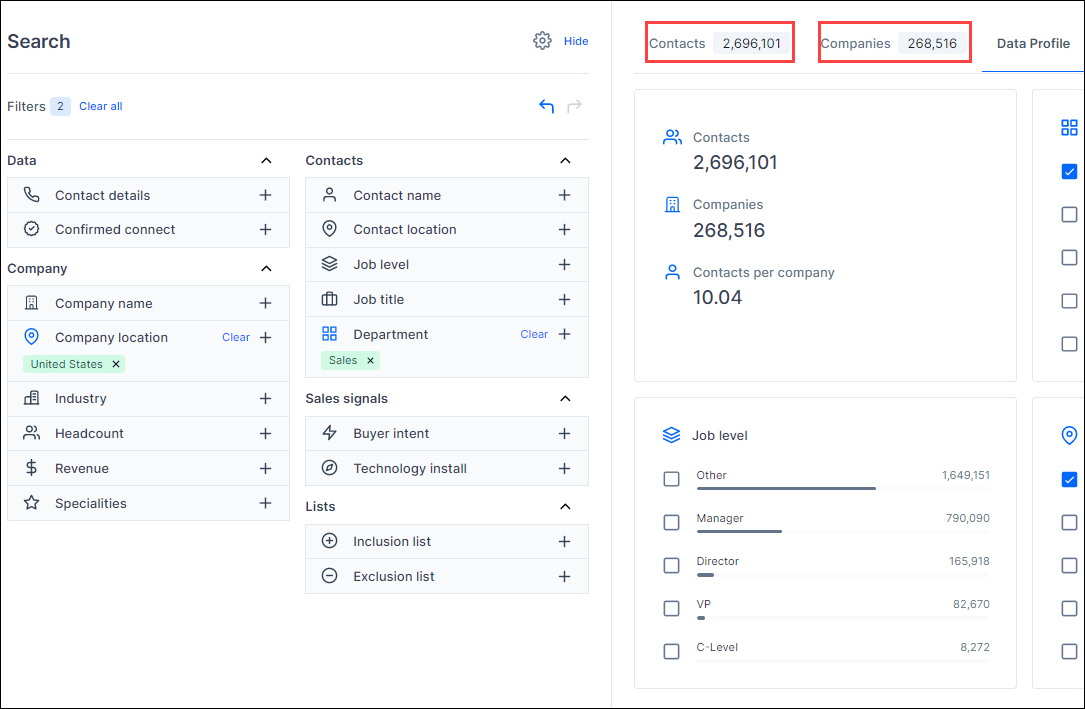Click the Technology install compass icon

tap(329, 468)
